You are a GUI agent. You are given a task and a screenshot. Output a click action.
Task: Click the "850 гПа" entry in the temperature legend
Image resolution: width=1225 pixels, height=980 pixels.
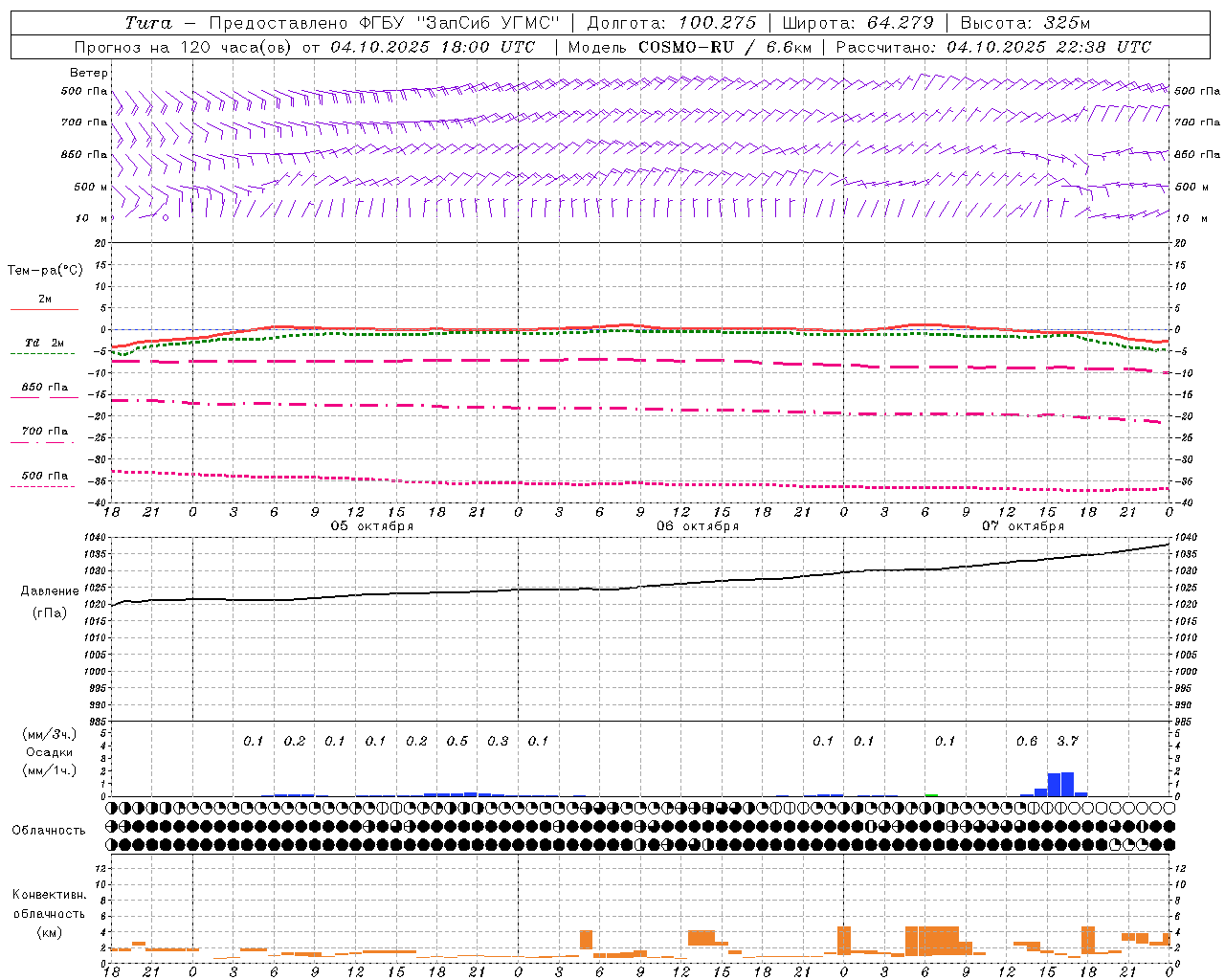pos(45,388)
